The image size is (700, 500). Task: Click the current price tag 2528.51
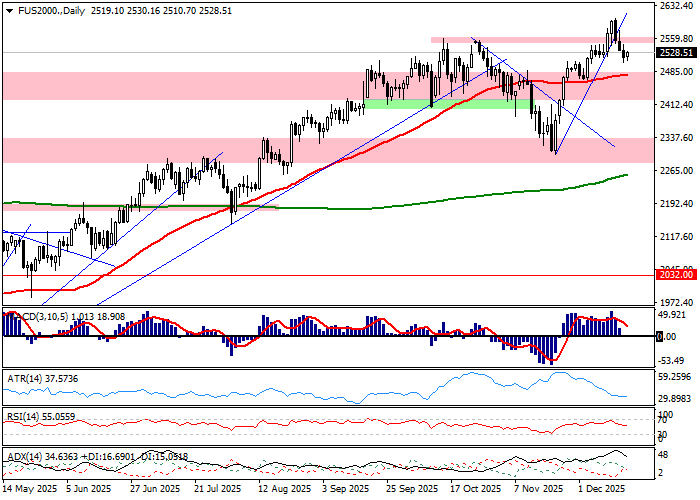coord(676,53)
